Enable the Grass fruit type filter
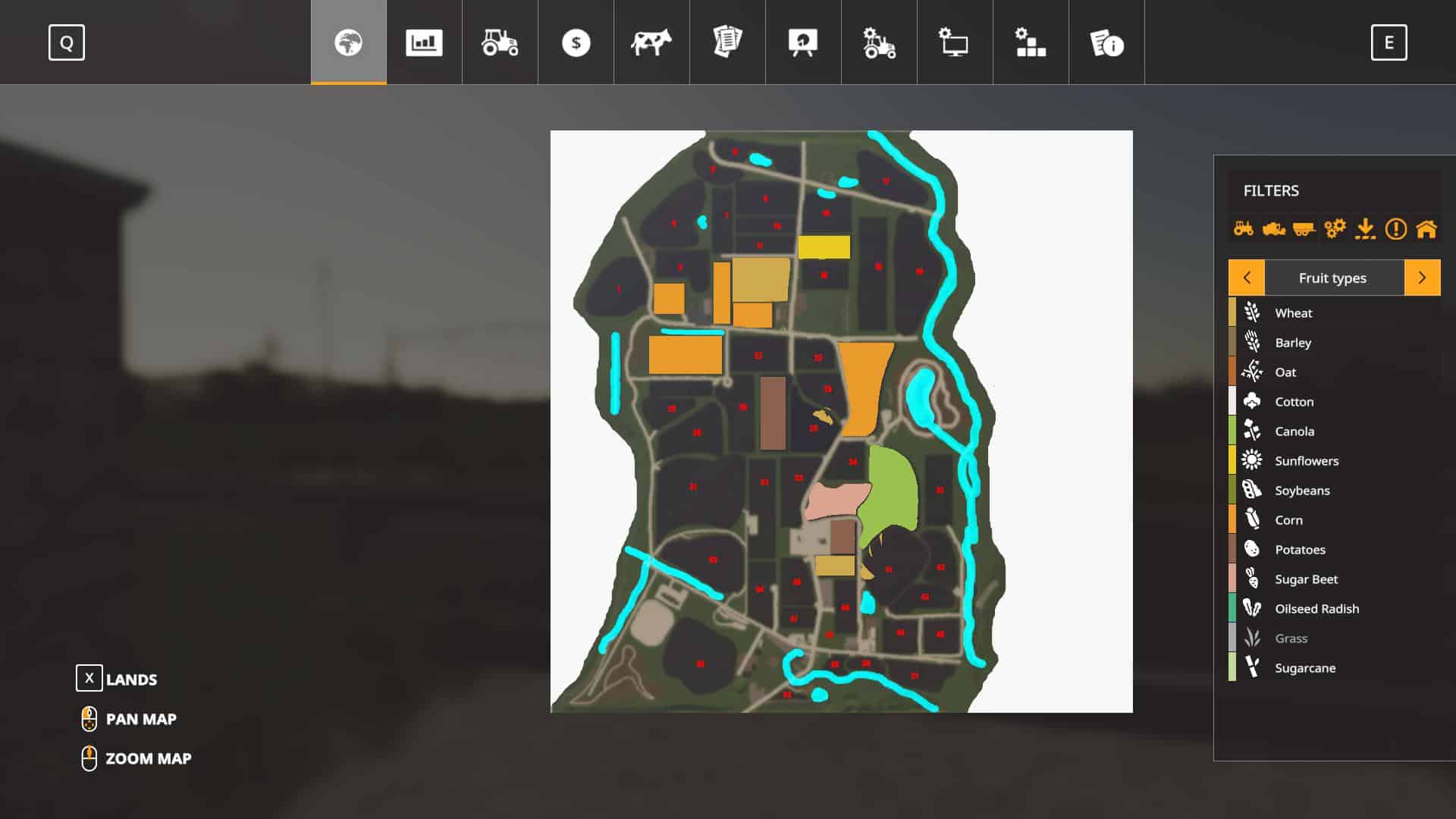The width and height of the screenshot is (1456, 819). pyautogui.click(x=1291, y=638)
